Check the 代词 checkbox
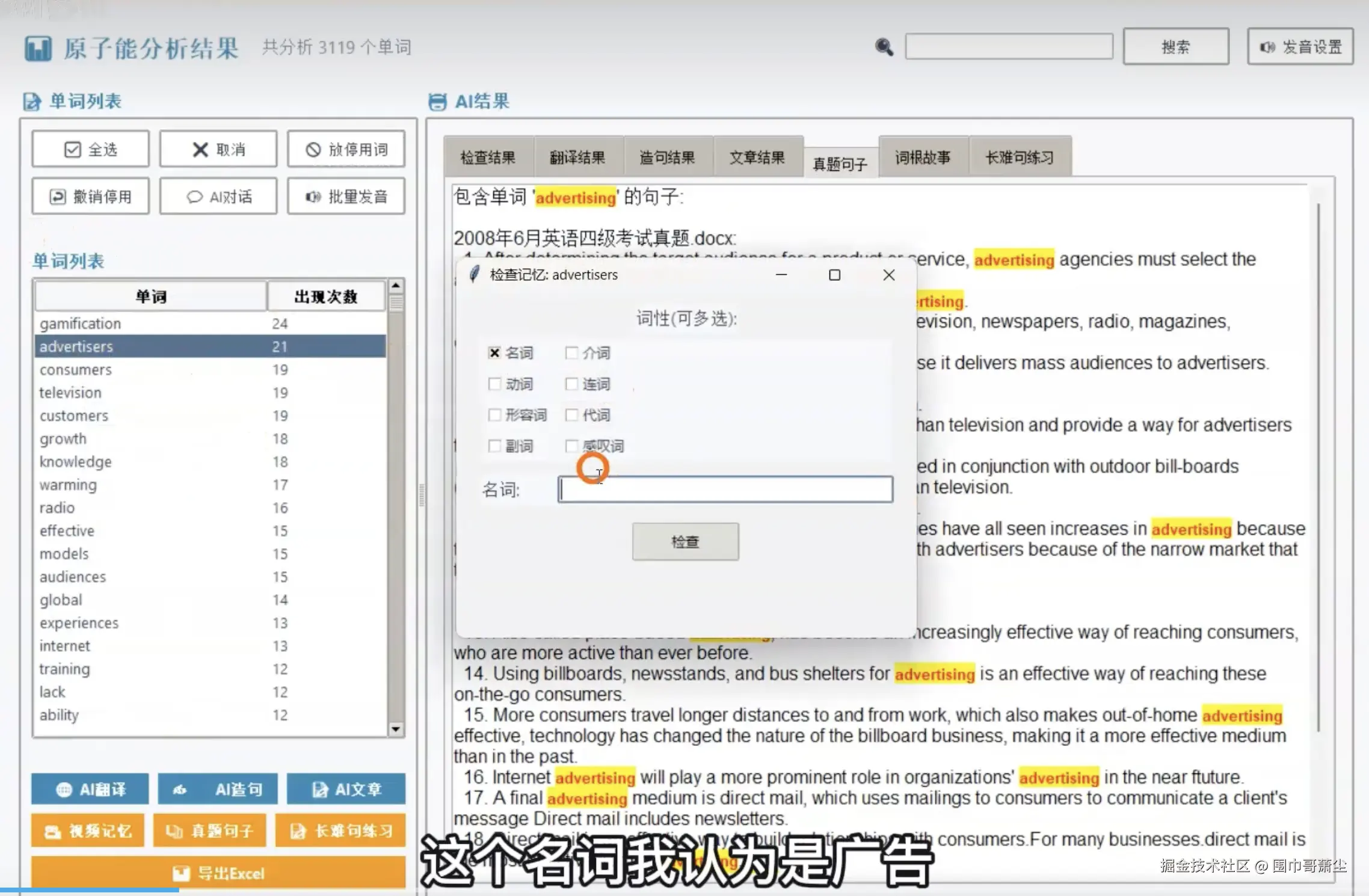The image size is (1369, 896). coord(571,415)
